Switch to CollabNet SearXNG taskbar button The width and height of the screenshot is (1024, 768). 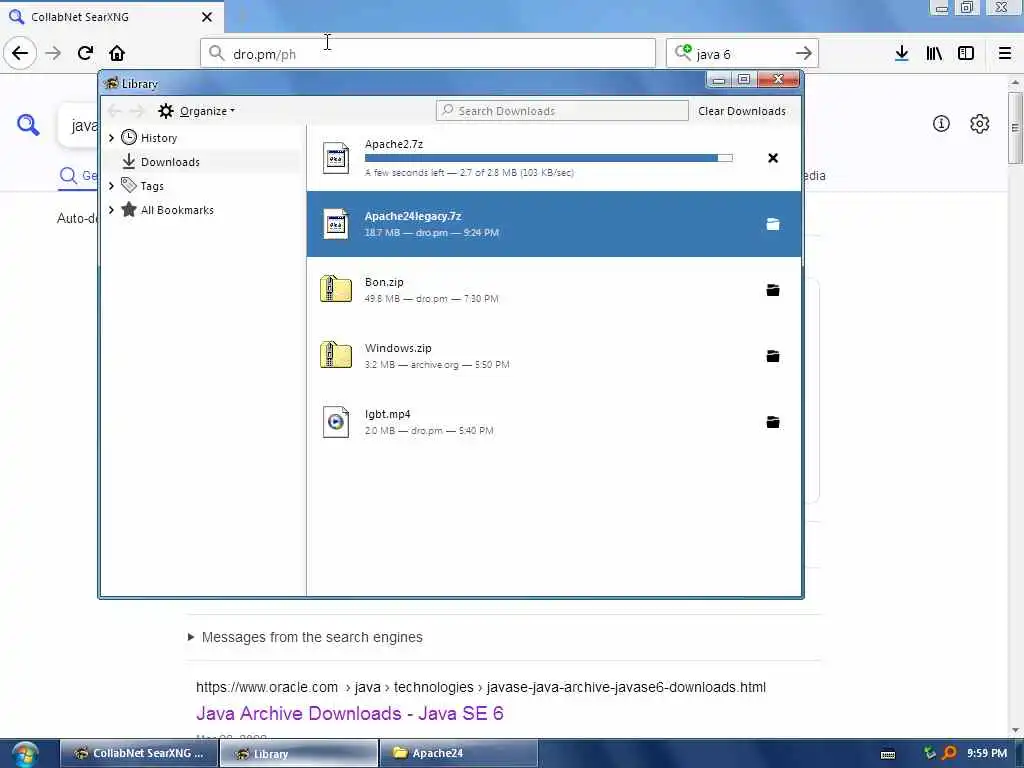coord(138,754)
